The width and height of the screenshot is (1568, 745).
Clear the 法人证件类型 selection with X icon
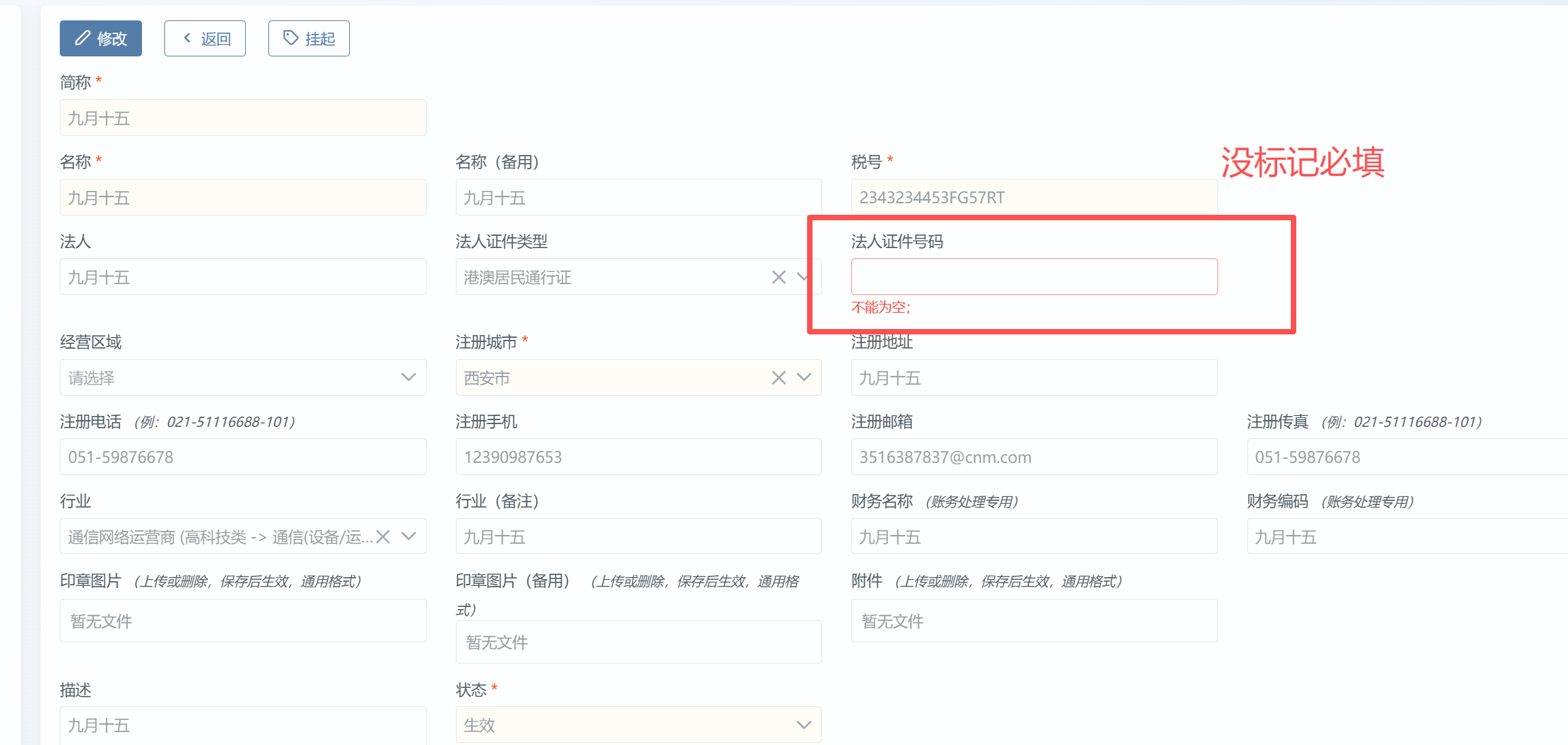pos(779,277)
